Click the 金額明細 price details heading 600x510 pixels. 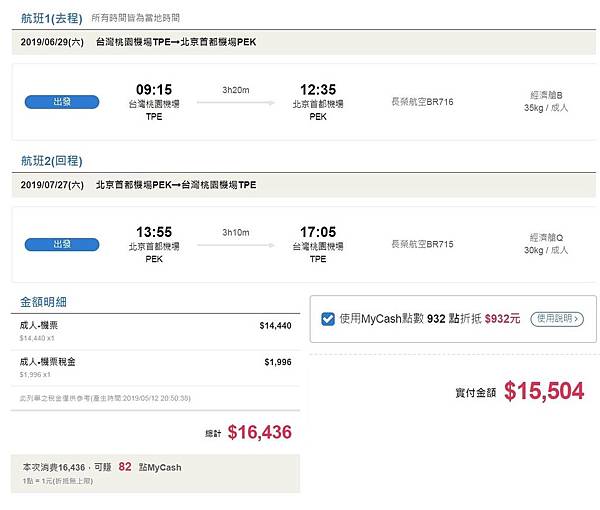tap(44, 301)
